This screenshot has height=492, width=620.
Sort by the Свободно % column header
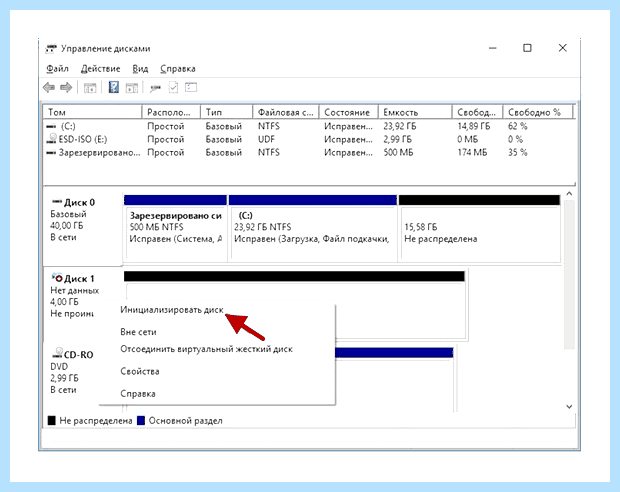click(x=538, y=112)
